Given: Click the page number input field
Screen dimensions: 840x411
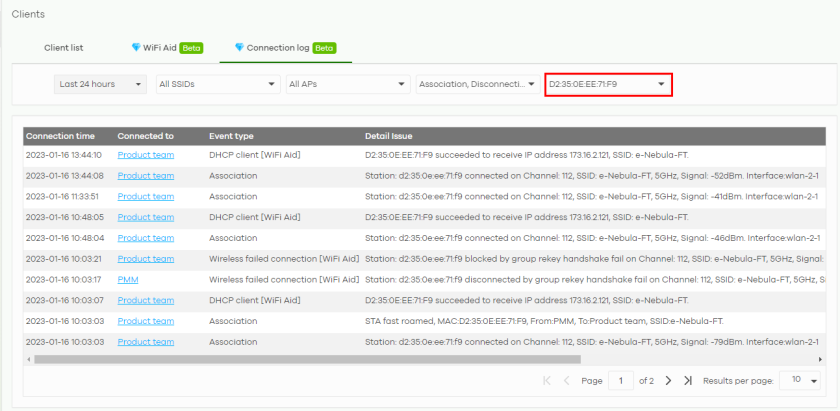Looking at the screenshot, I should tap(621, 381).
